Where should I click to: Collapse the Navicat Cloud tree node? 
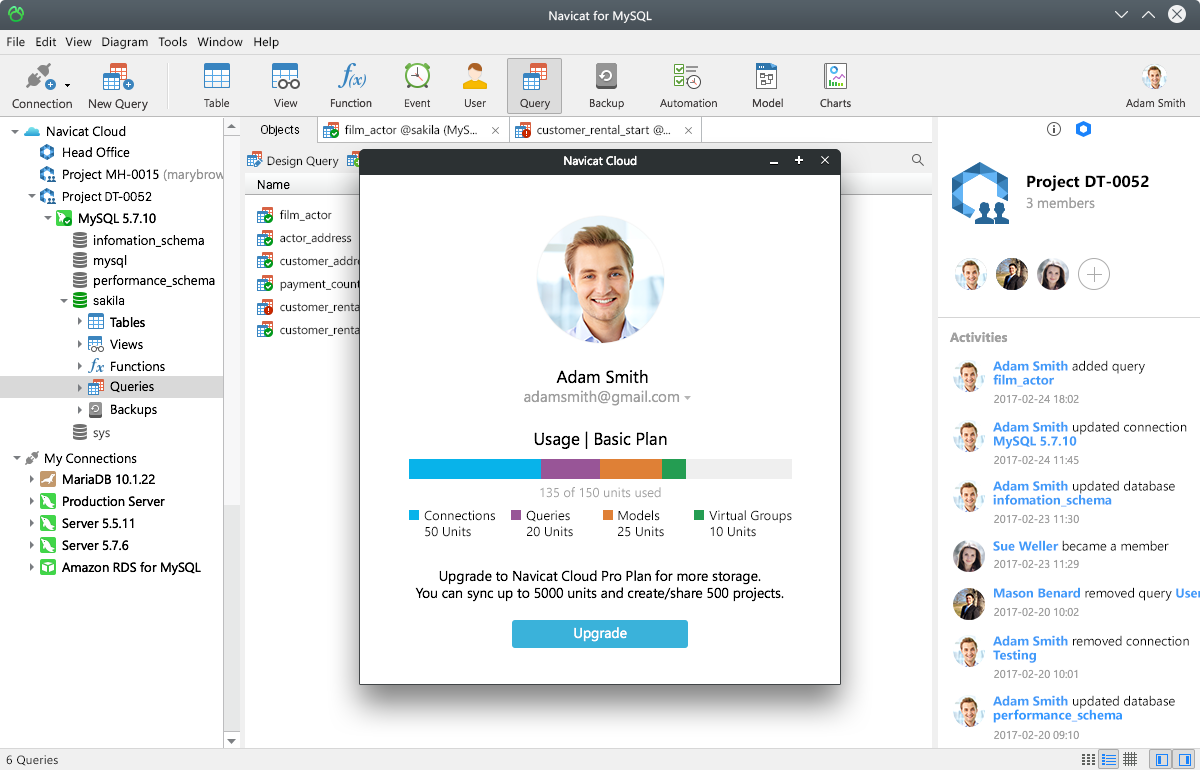point(15,131)
